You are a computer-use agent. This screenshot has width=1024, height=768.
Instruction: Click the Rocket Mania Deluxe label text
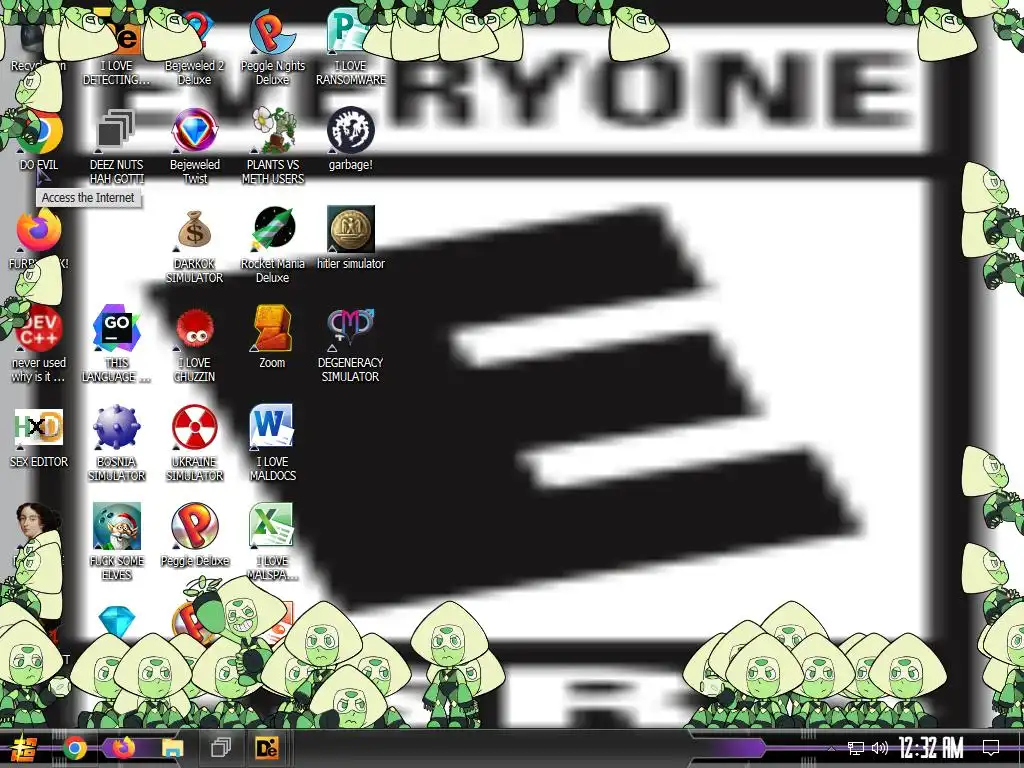coord(272,270)
